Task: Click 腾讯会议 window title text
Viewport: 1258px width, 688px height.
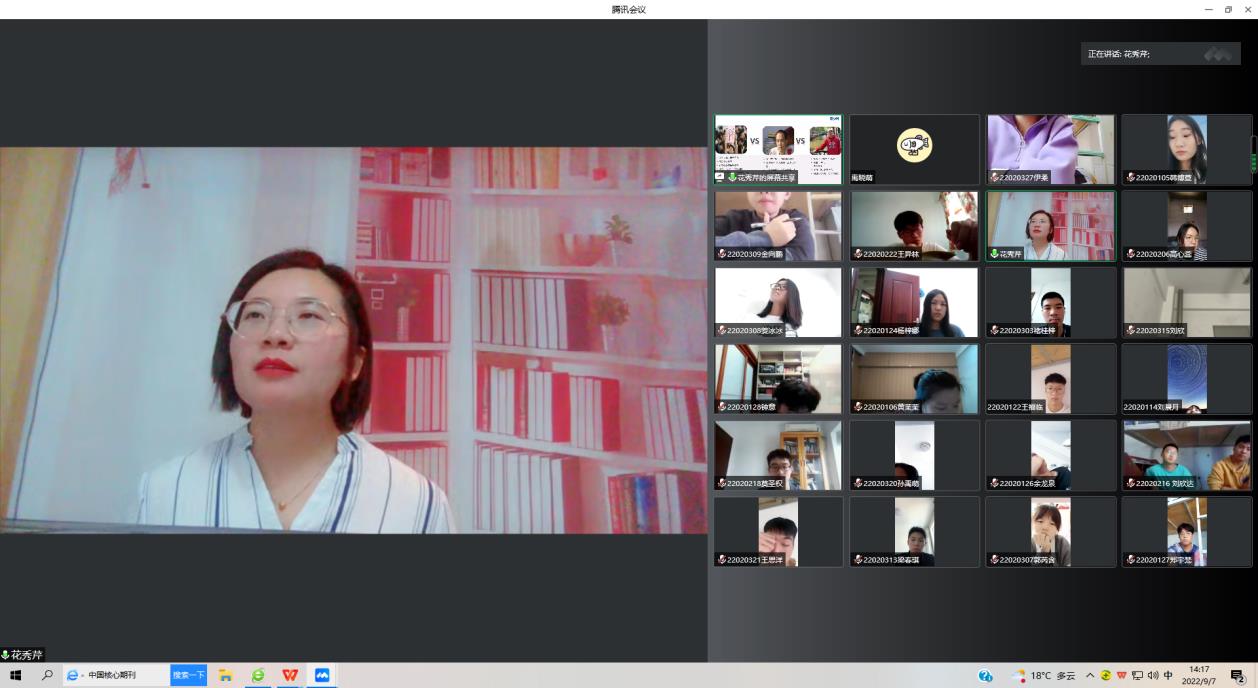Action: coord(629,9)
